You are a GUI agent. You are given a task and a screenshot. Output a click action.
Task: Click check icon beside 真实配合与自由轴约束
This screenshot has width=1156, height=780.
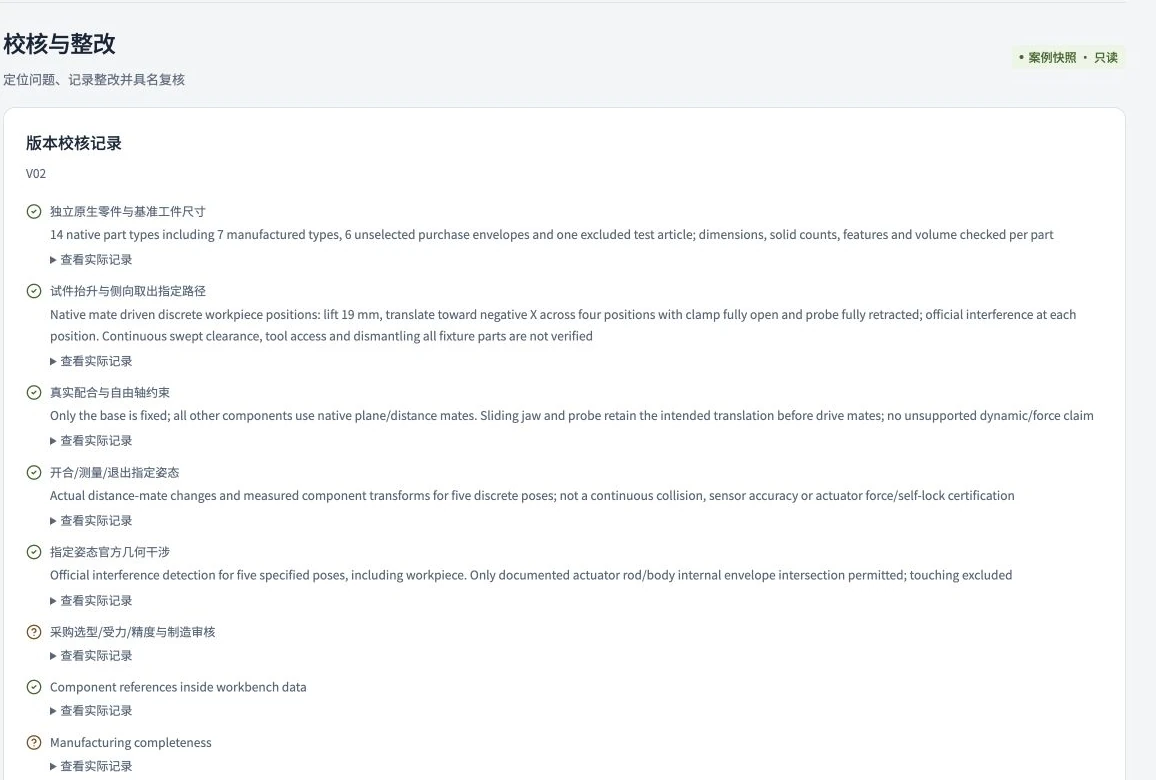click(34, 392)
